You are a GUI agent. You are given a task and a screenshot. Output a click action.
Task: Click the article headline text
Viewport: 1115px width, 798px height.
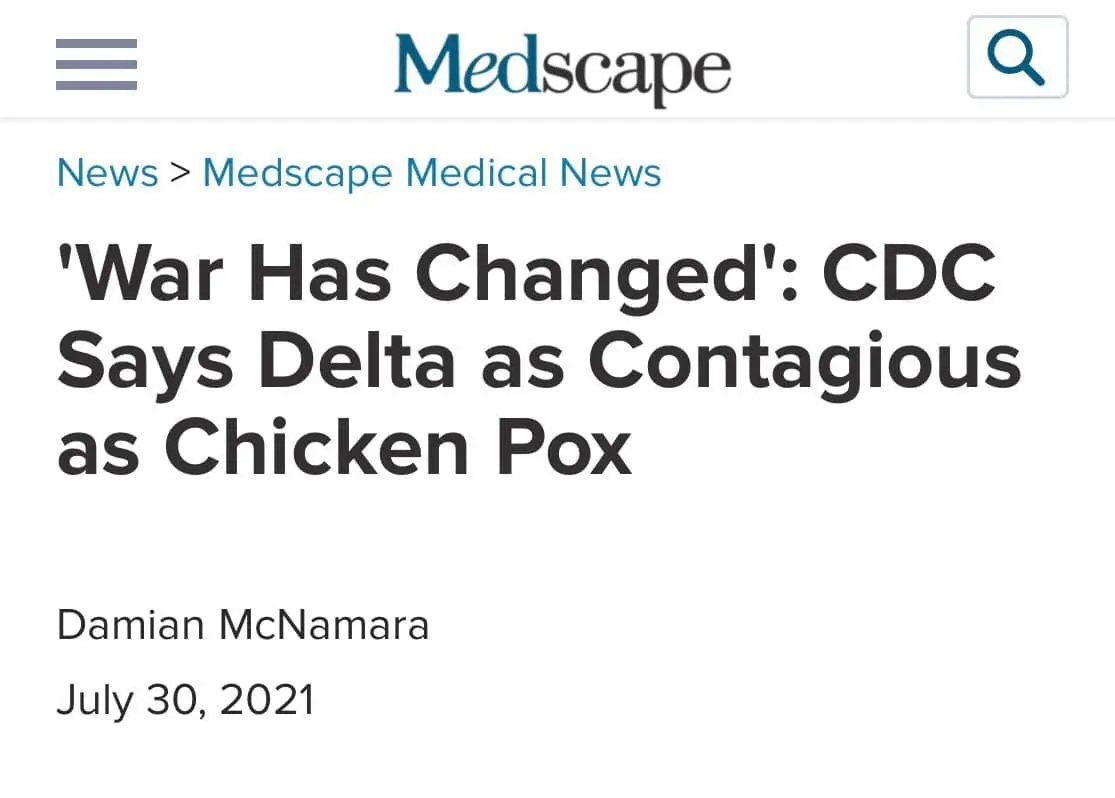click(x=540, y=360)
